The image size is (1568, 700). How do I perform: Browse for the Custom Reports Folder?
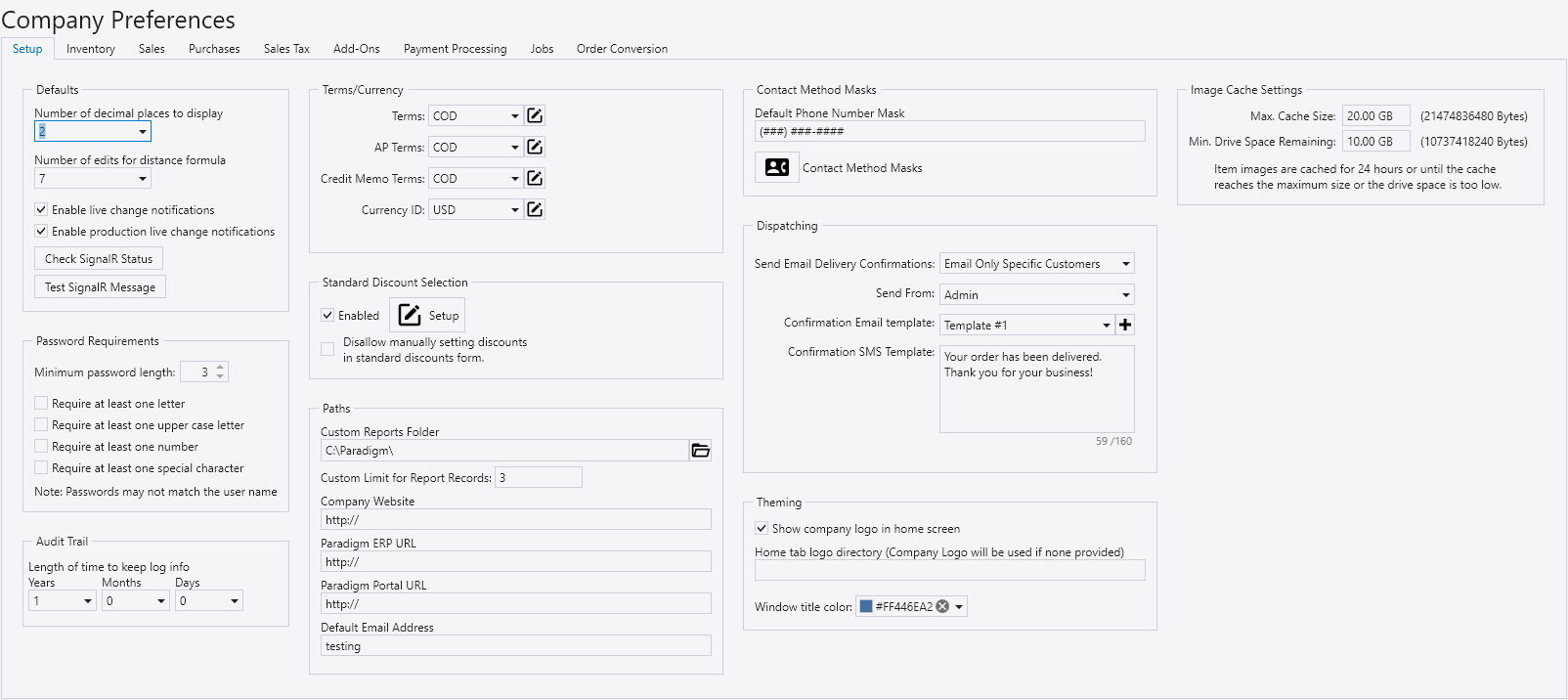701,451
